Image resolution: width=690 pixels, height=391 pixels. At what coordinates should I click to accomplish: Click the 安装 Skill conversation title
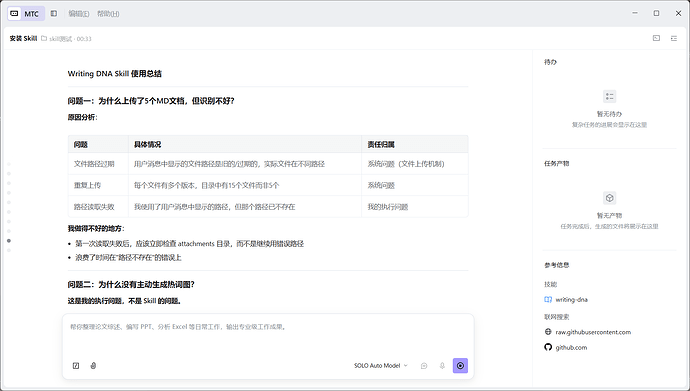pos(23,38)
